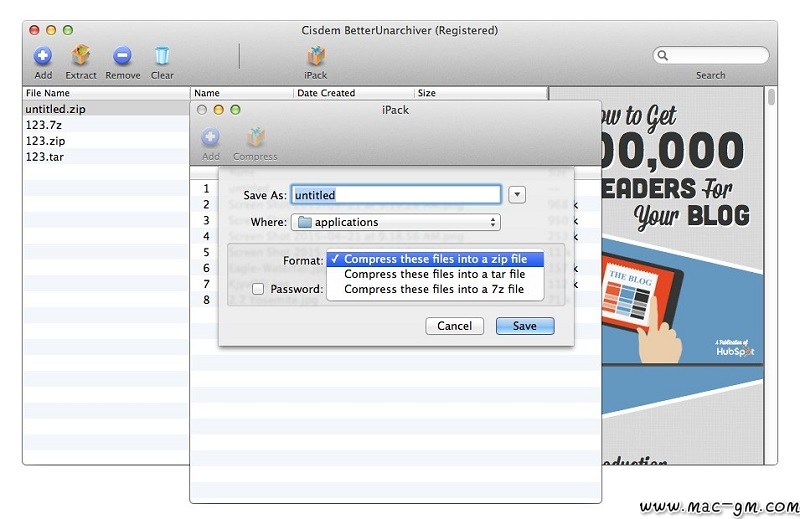
Task: Click the File Name column header
Action: point(106,93)
